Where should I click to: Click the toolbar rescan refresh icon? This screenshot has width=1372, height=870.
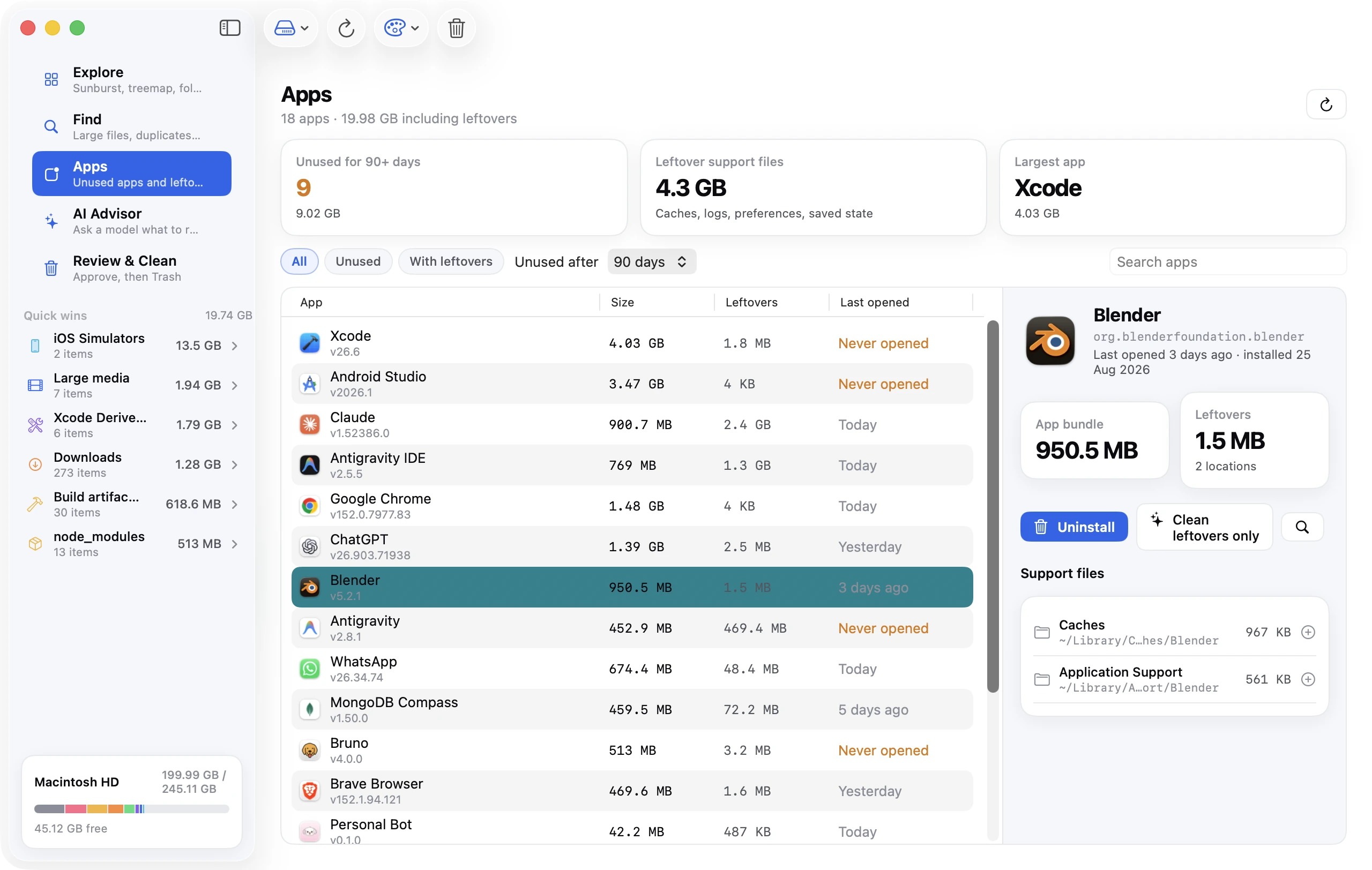click(x=346, y=28)
